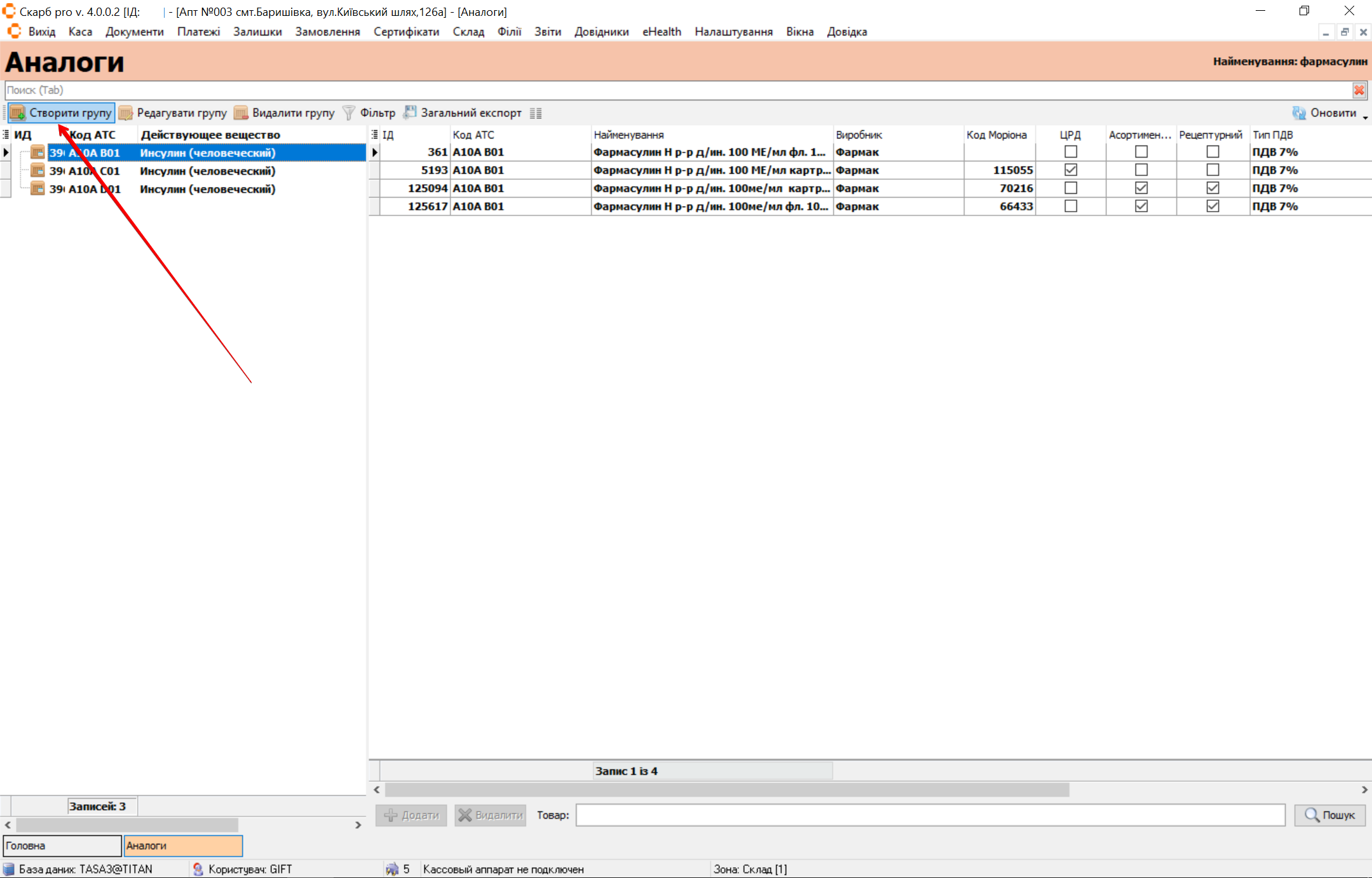Open the Фільтр funnel icon
1372x878 pixels.
348,113
